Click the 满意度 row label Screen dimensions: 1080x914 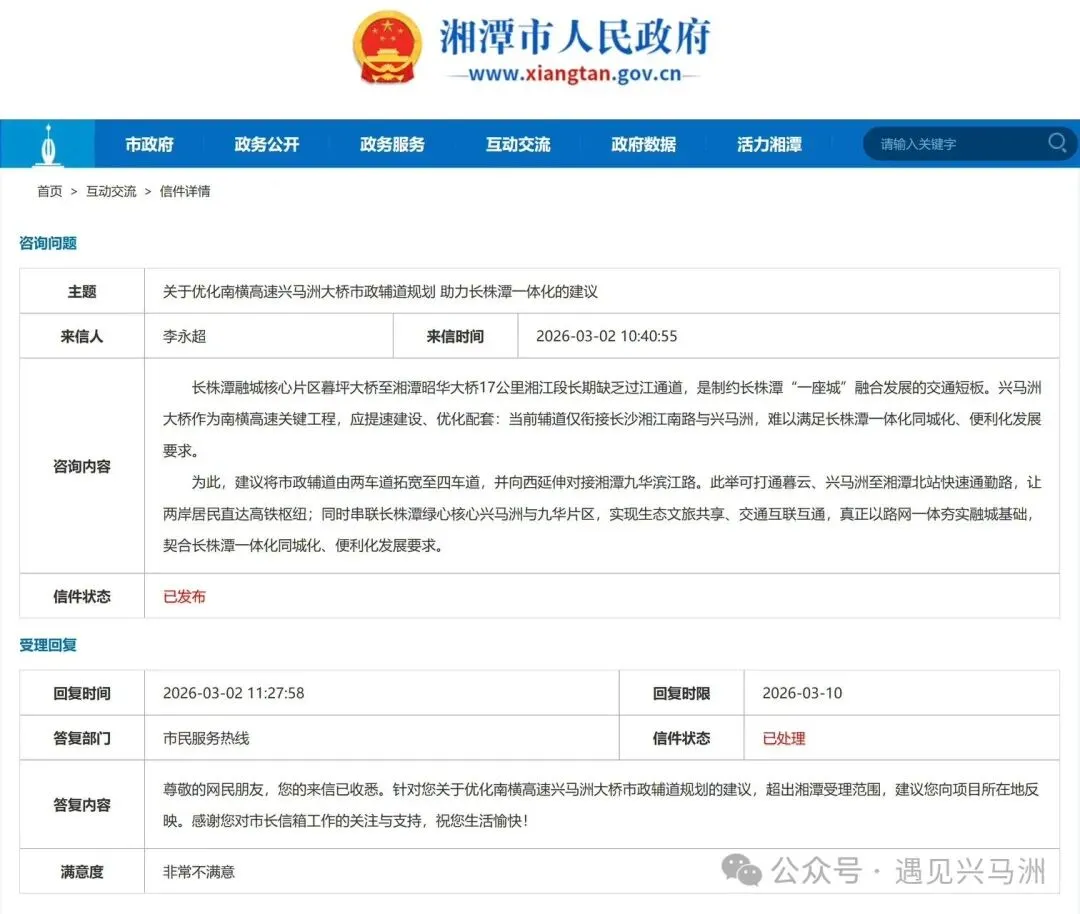82,872
